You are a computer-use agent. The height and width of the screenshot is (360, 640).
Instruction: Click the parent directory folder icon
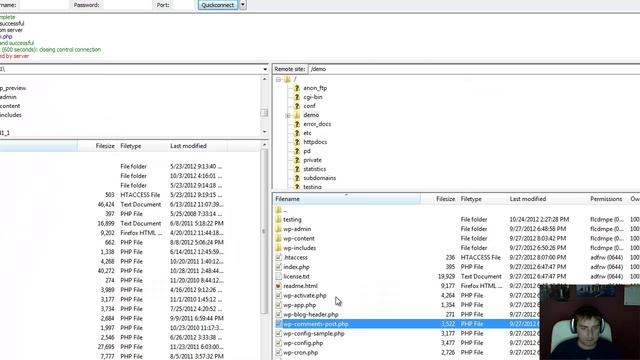[278, 210]
